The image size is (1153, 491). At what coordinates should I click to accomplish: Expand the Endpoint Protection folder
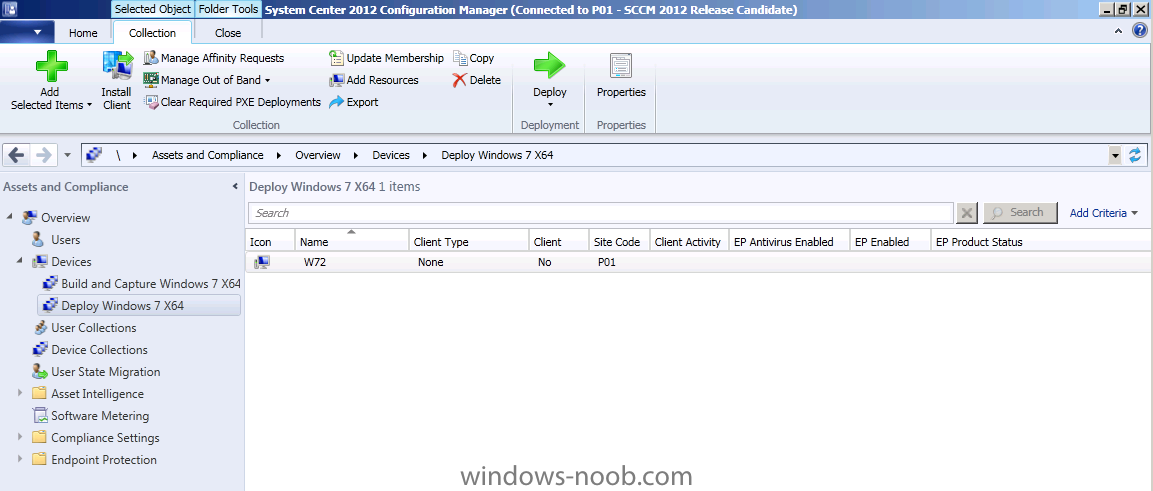(x=20, y=460)
